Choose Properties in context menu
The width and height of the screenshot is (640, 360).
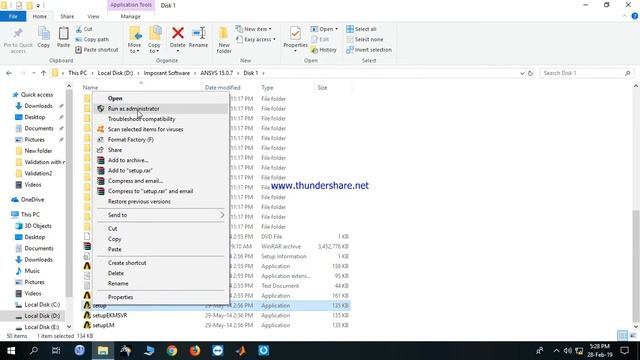[x=161, y=297]
